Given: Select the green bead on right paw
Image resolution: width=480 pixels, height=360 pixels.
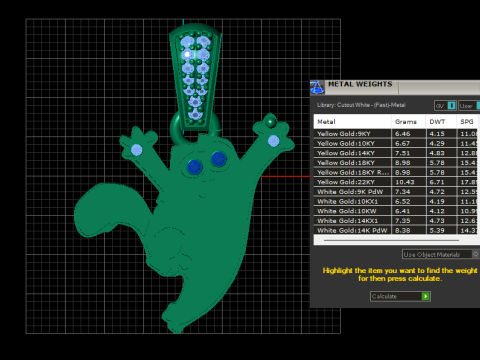Looking at the screenshot, I should click(271, 122).
